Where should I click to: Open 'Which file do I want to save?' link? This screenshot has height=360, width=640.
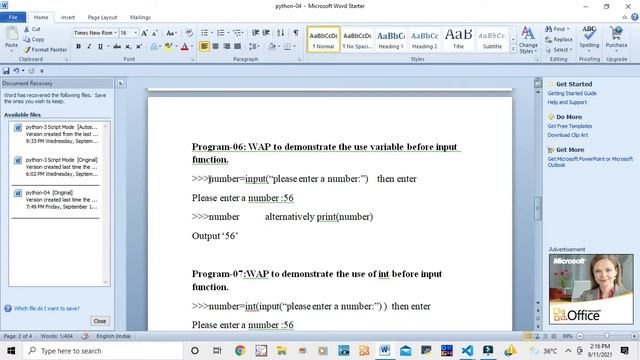47,309
